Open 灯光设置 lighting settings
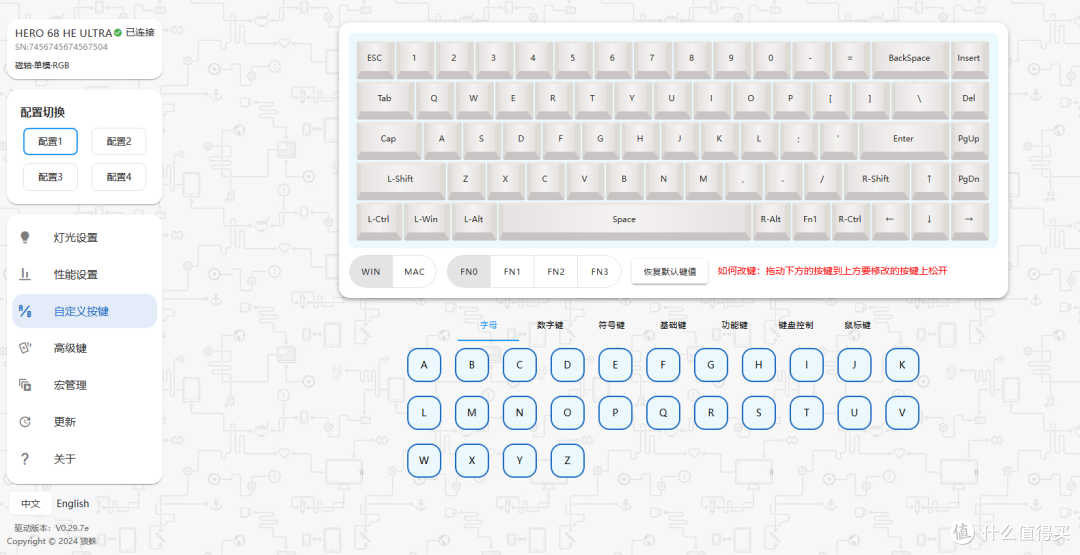 click(85, 238)
